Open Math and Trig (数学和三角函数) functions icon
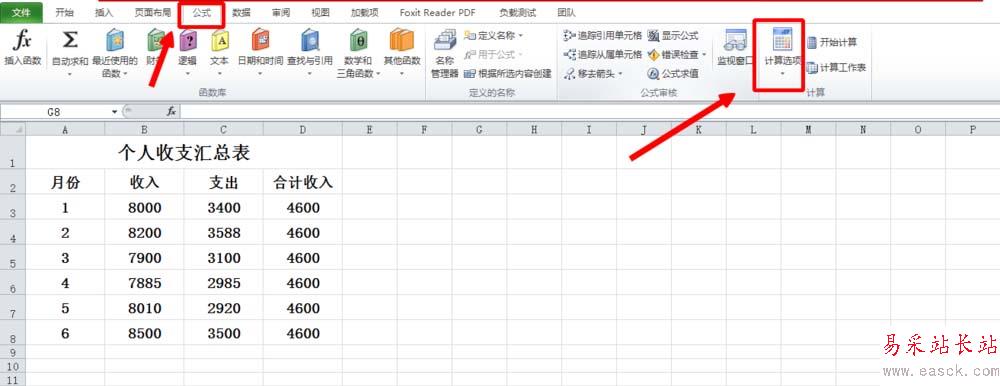Image resolution: width=1000 pixels, height=386 pixels. click(x=358, y=41)
